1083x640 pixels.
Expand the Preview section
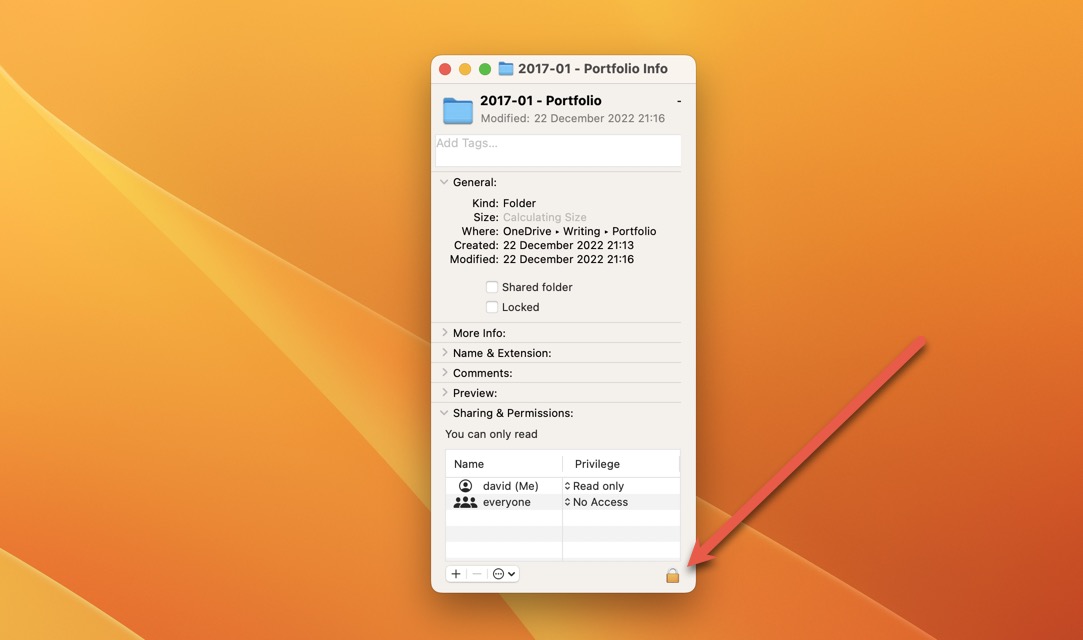click(x=444, y=392)
